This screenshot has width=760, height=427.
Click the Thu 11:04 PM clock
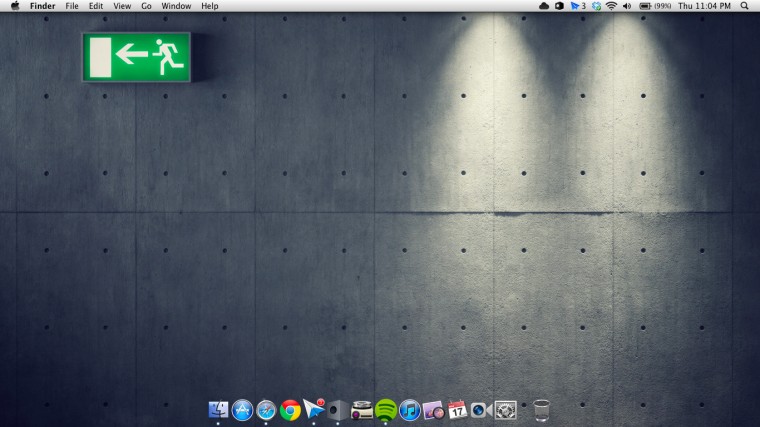(704, 6)
